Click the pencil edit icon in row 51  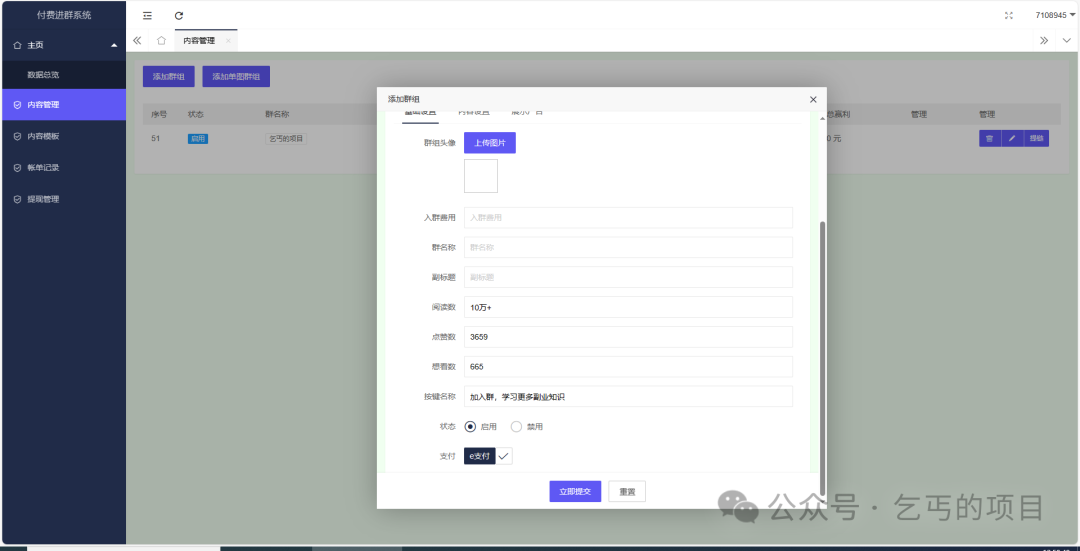point(1011,139)
